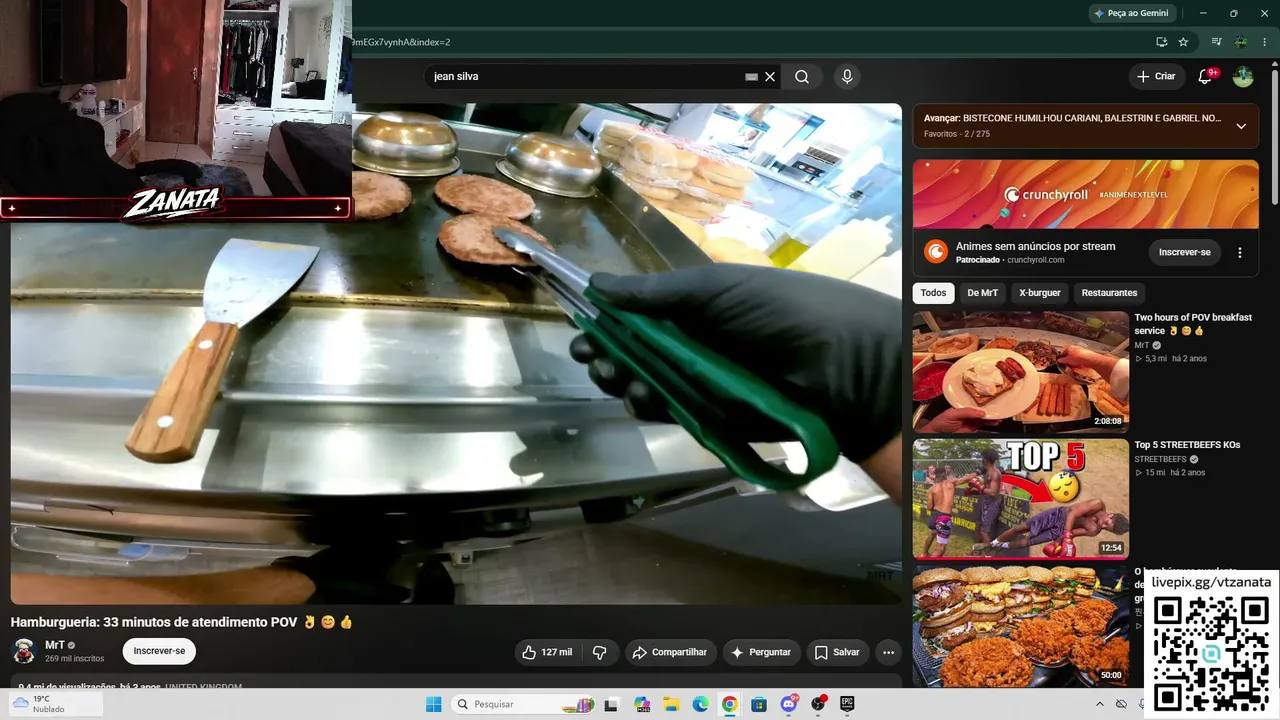Image resolution: width=1280 pixels, height=720 pixels.
Task: Clear the 'jean silva' search text
Action: pyautogui.click(x=770, y=77)
